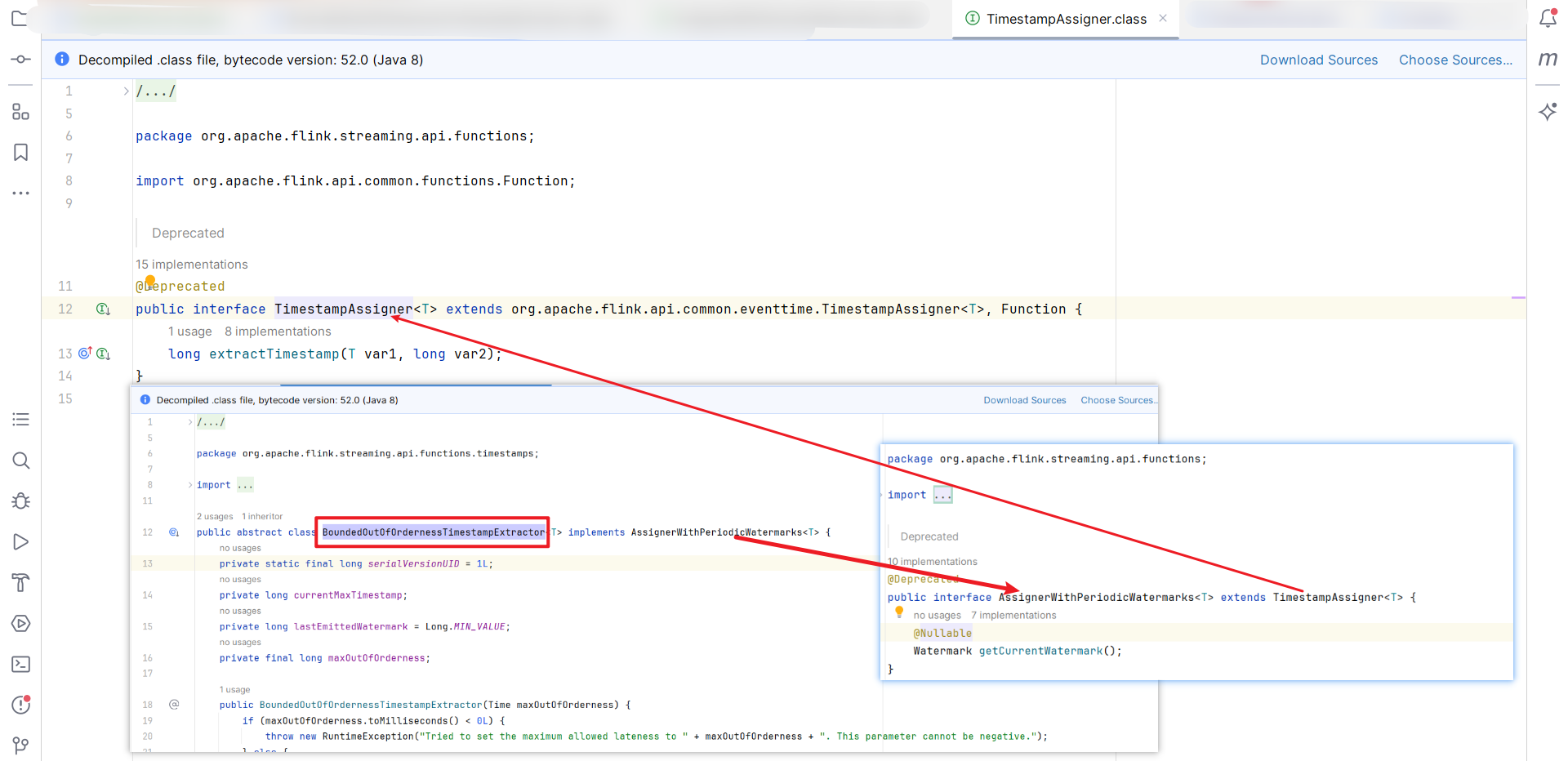1568x761 pixels.
Task: Open the Git tool window
Action: click(x=20, y=745)
